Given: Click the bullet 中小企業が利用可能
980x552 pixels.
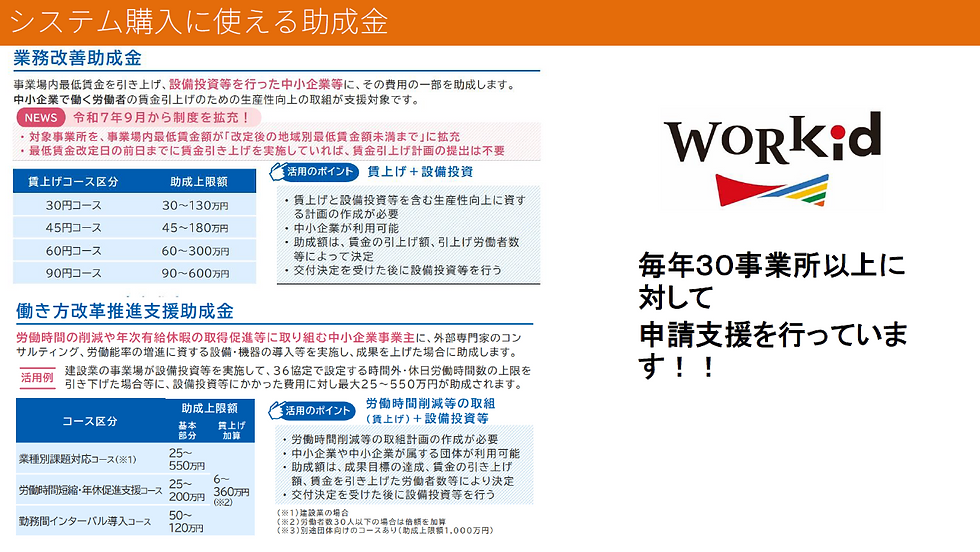Looking at the screenshot, I should tap(346, 228).
